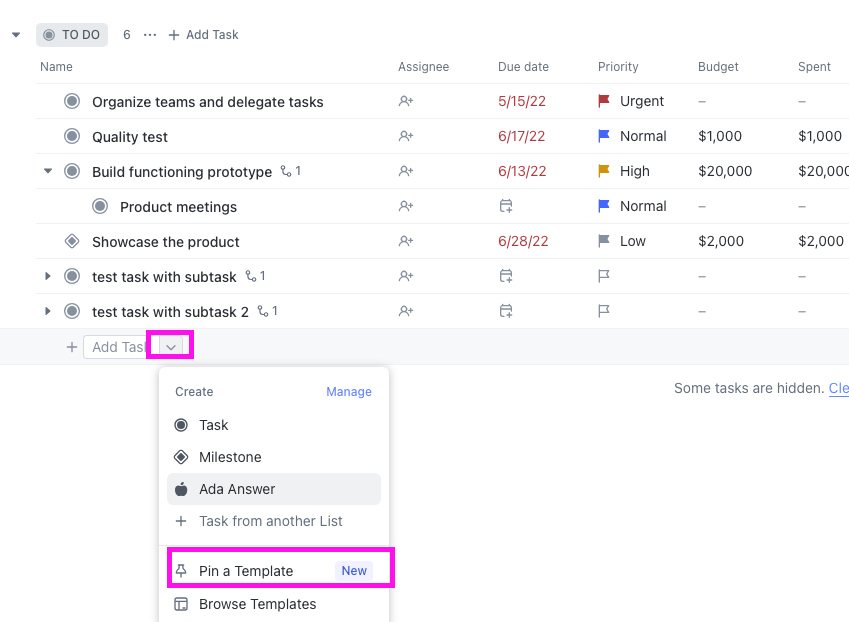The image size is (849, 622).
Task: Click calendar icon for test task with subtask 2
Action: tap(506, 311)
